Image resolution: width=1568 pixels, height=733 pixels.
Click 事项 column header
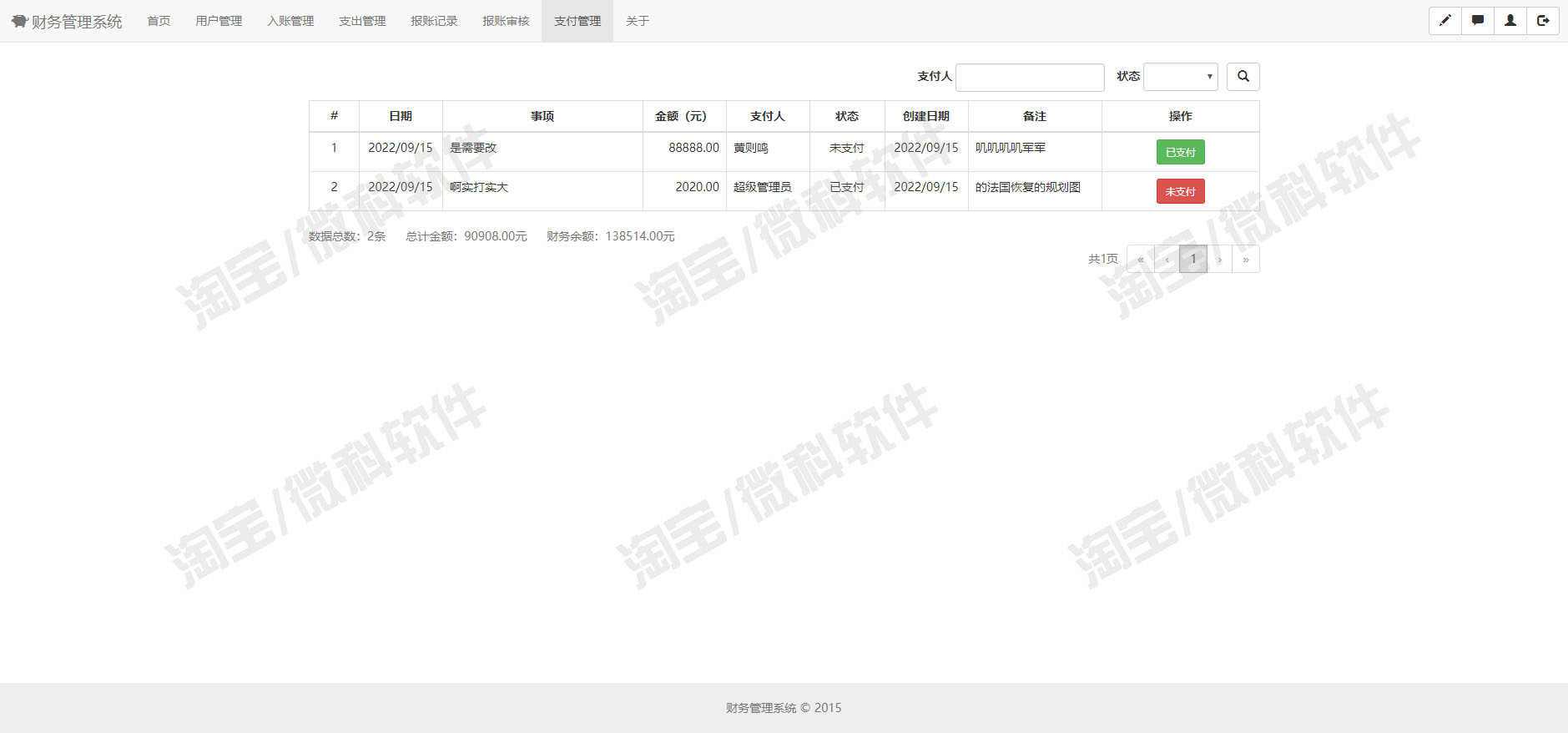(x=542, y=116)
